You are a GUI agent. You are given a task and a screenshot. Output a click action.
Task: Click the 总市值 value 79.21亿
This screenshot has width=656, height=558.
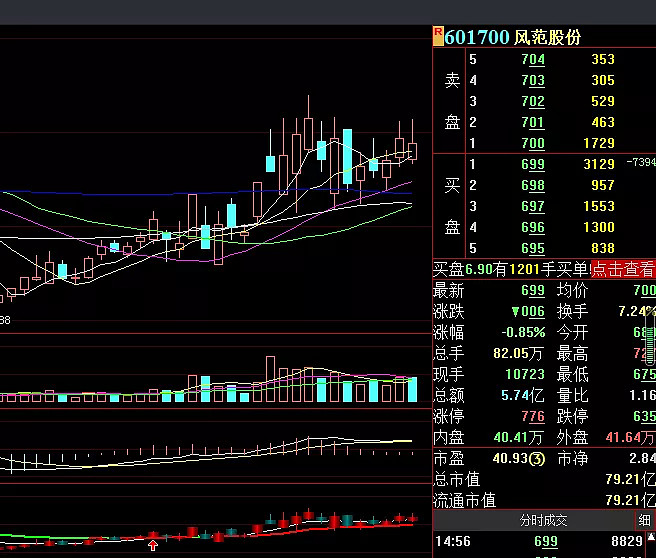point(630,479)
